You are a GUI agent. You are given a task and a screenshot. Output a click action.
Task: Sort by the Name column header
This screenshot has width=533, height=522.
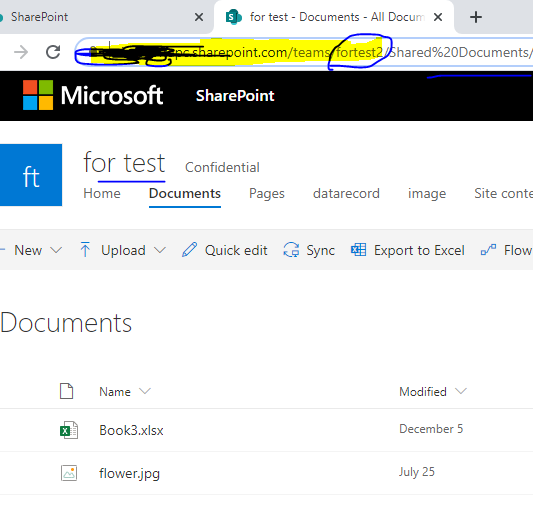coord(115,392)
